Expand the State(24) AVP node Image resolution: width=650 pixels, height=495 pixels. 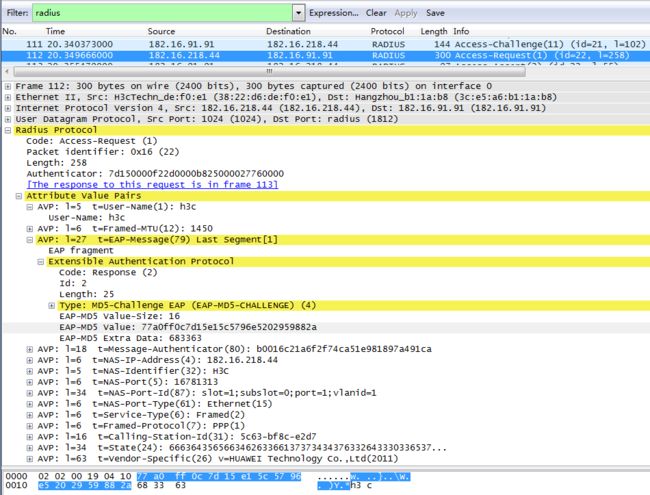(x=29, y=448)
